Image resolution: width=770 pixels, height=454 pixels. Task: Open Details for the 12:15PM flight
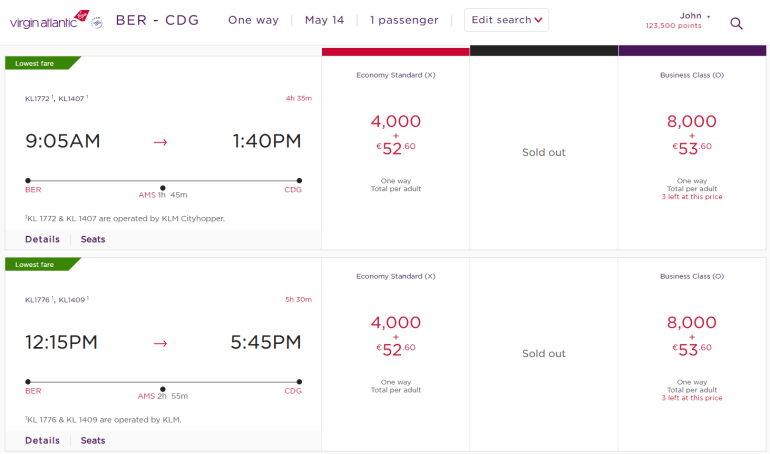point(42,440)
